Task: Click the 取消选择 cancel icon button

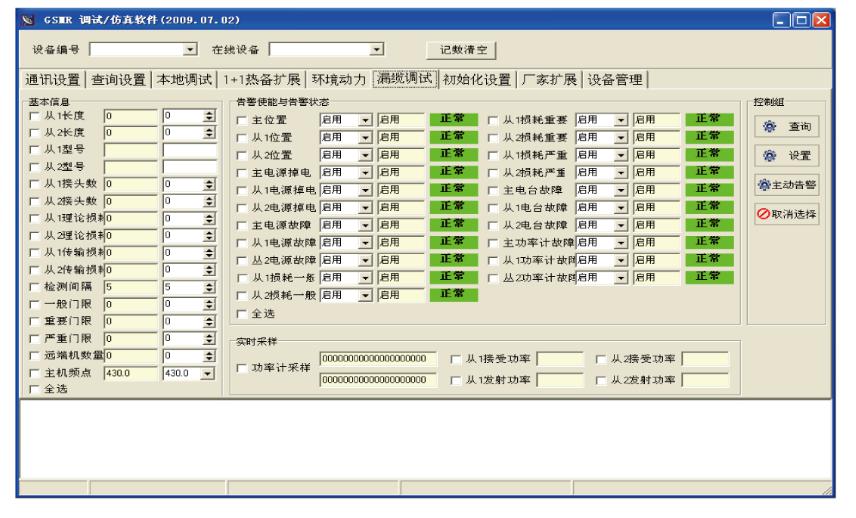Action: pos(784,215)
